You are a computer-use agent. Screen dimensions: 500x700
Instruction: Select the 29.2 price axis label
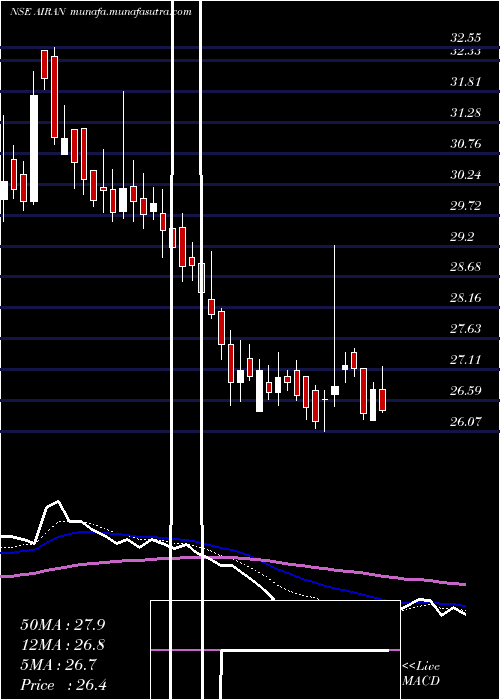462,237
